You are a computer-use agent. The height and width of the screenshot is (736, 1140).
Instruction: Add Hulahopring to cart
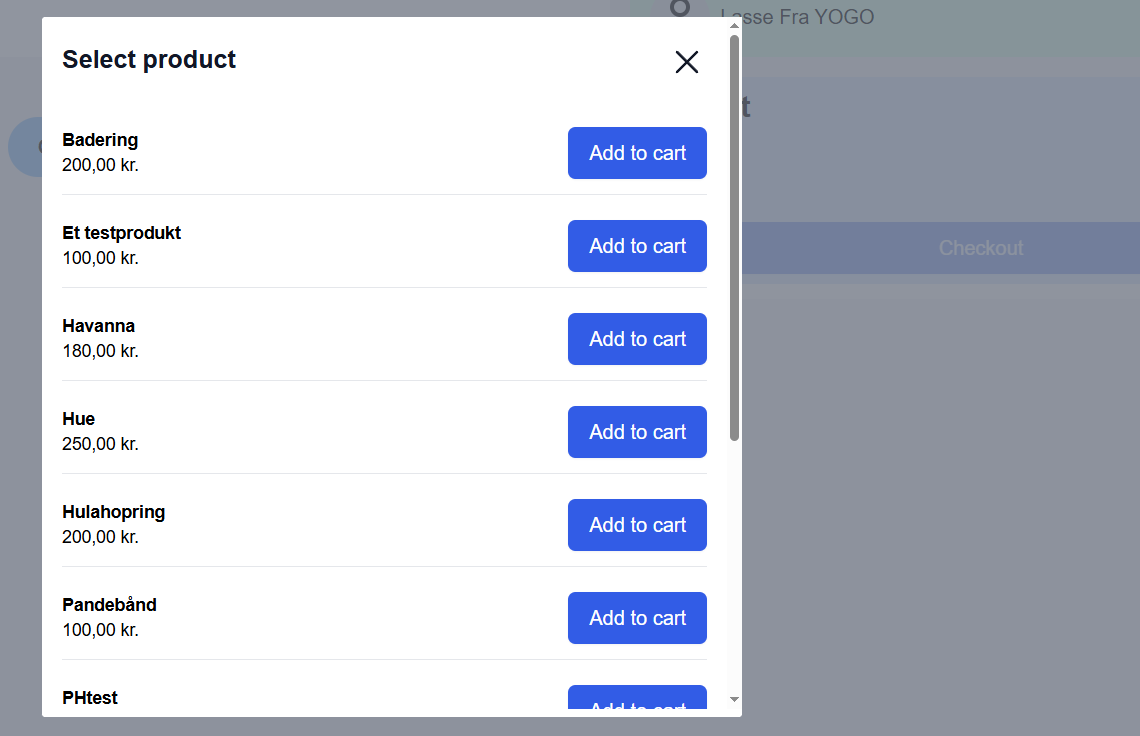point(637,525)
